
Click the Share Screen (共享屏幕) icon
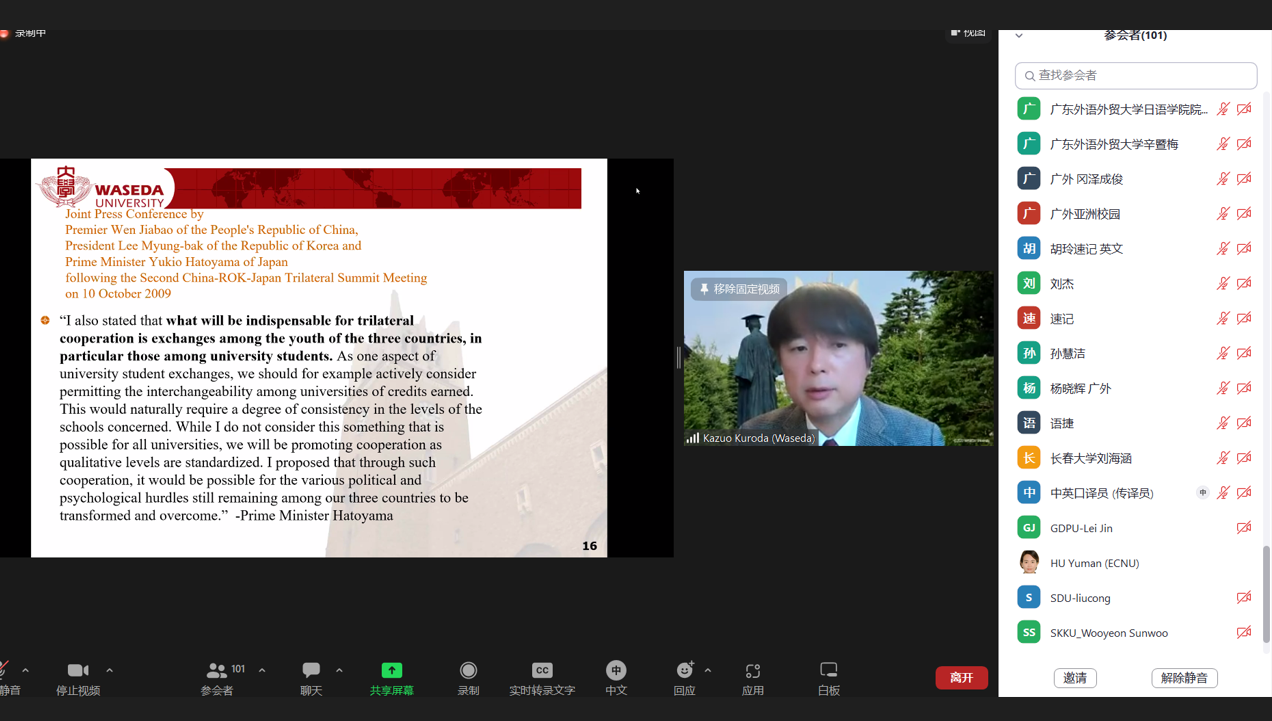[x=391, y=671]
